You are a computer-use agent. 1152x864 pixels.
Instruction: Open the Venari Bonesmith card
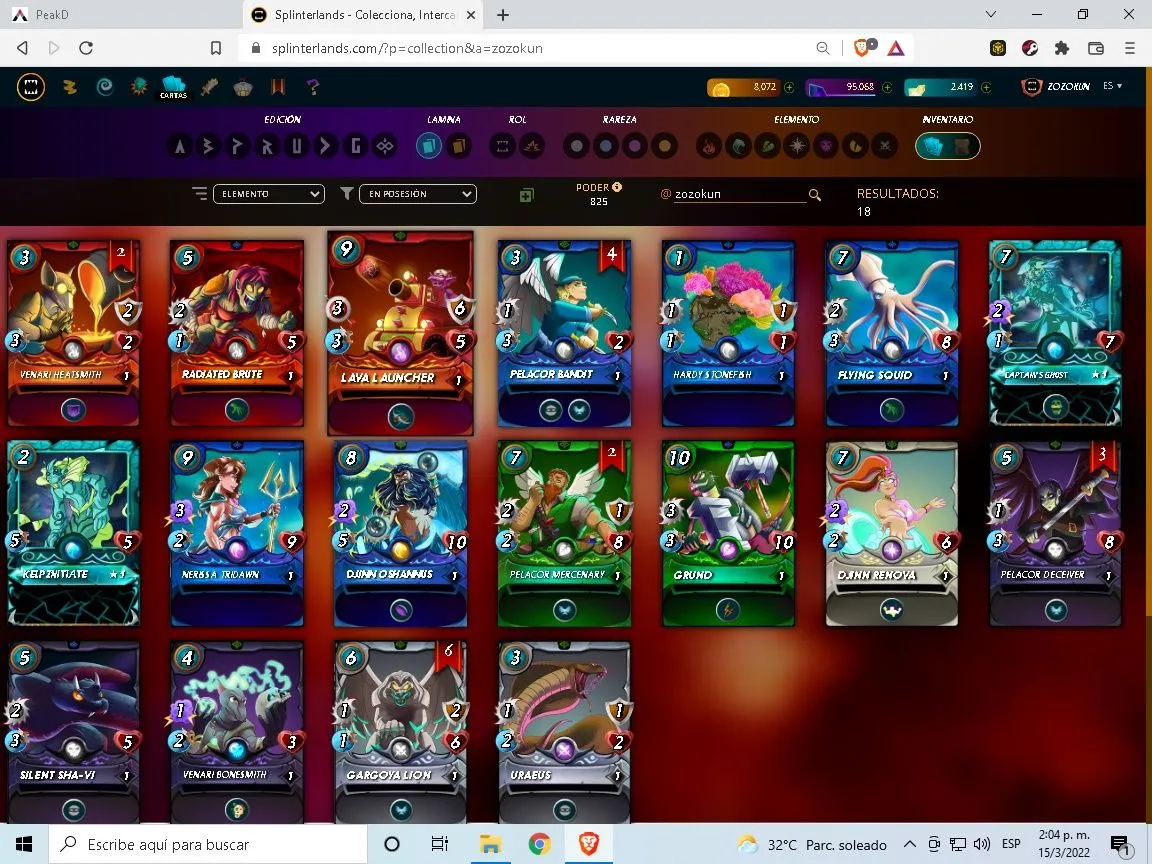237,732
